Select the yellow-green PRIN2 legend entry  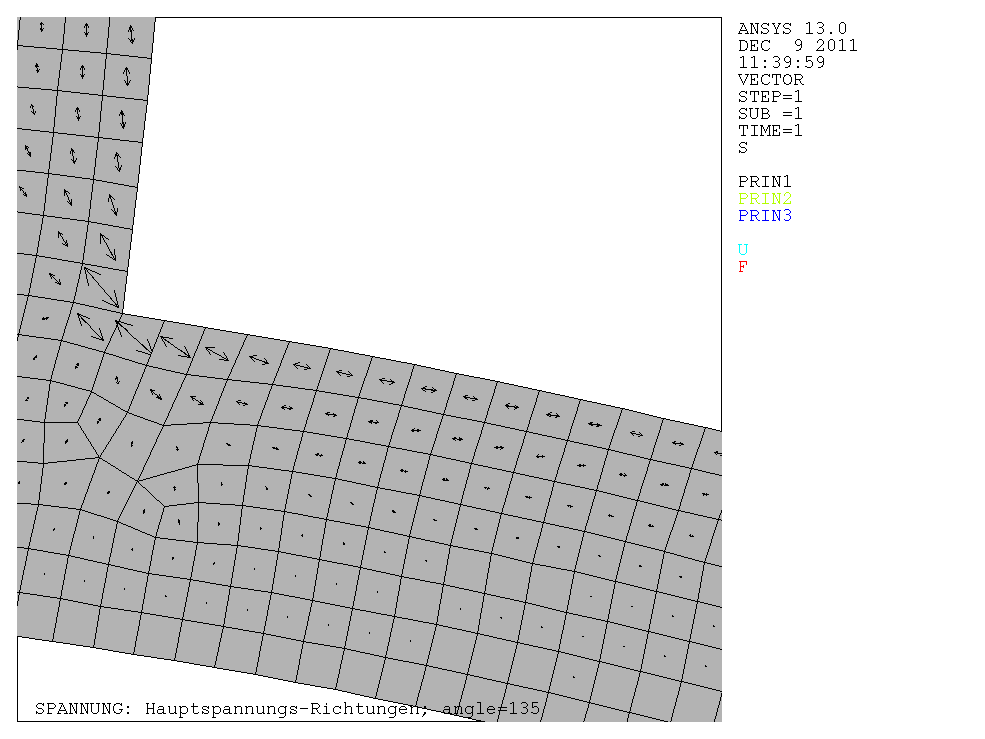point(764,199)
